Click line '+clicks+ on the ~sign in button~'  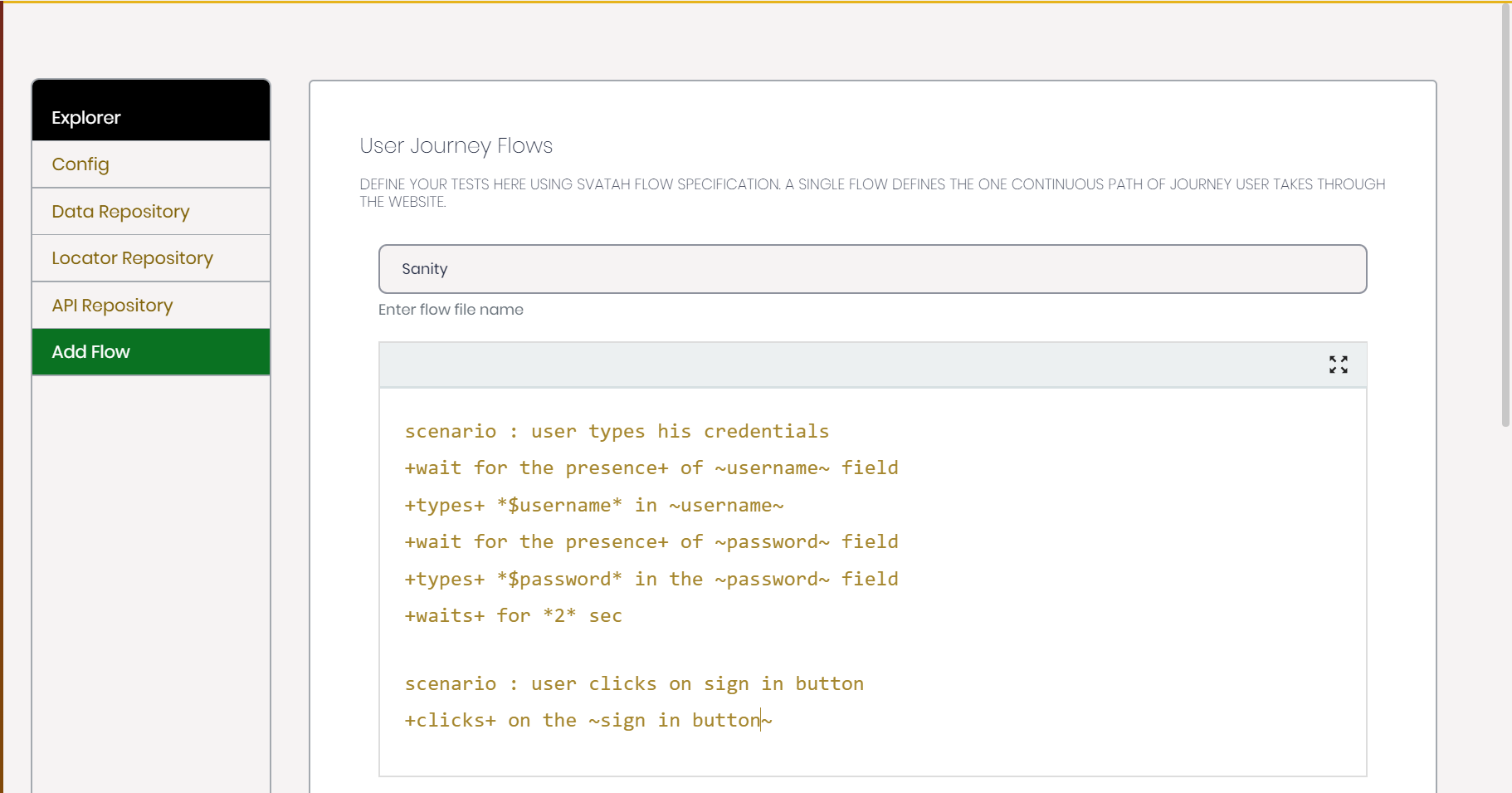tap(588, 721)
